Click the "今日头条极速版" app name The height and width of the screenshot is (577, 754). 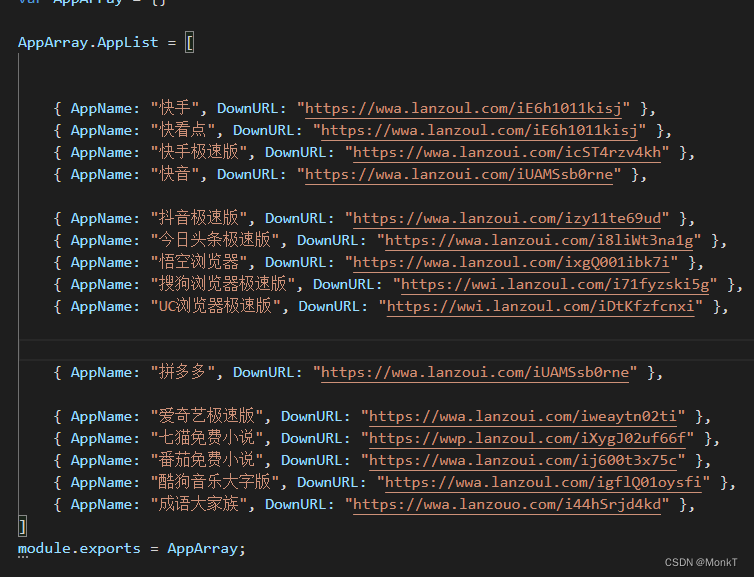215,240
